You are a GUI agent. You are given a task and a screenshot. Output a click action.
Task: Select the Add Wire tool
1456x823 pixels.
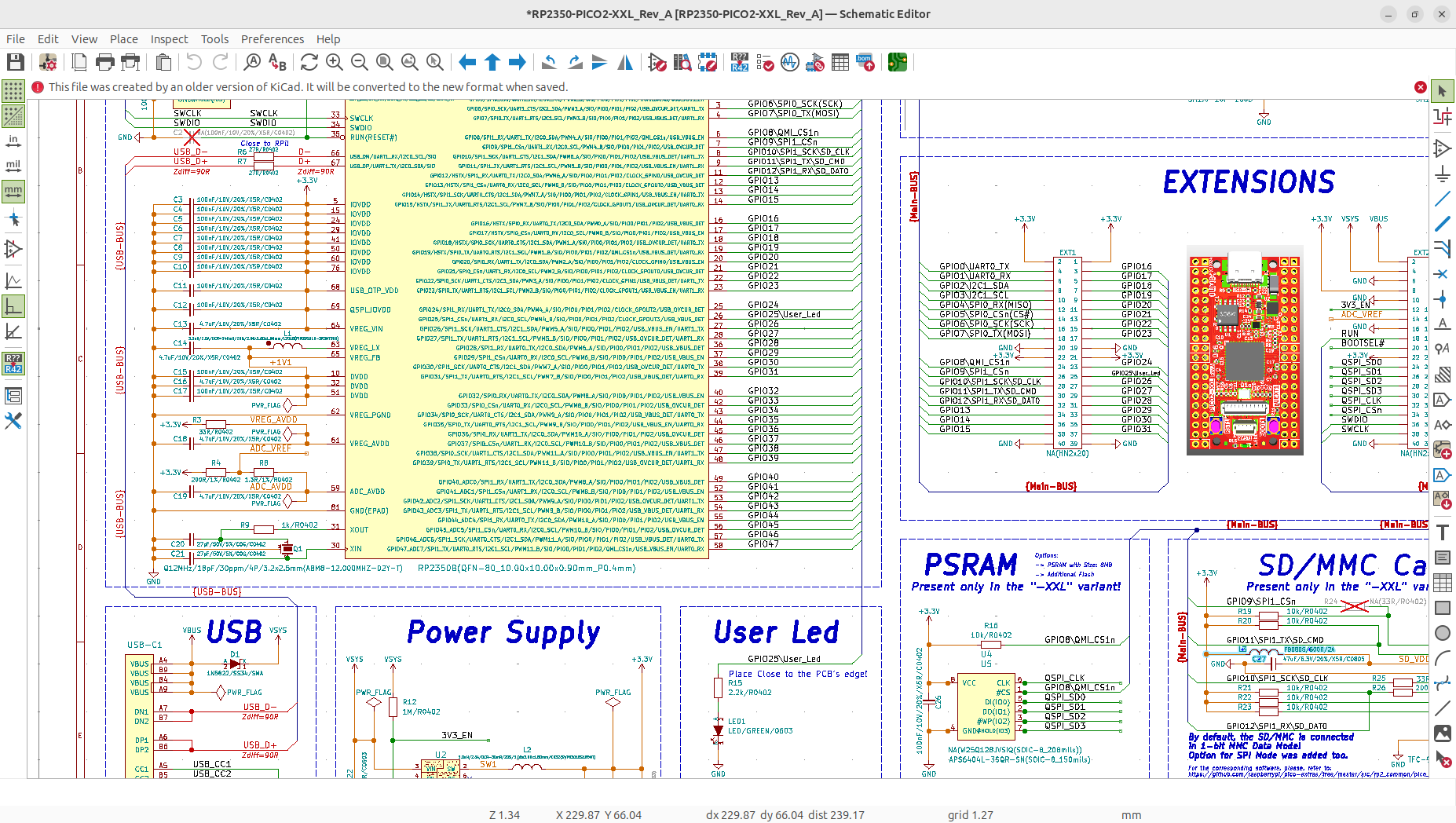click(x=1443, y=199)
